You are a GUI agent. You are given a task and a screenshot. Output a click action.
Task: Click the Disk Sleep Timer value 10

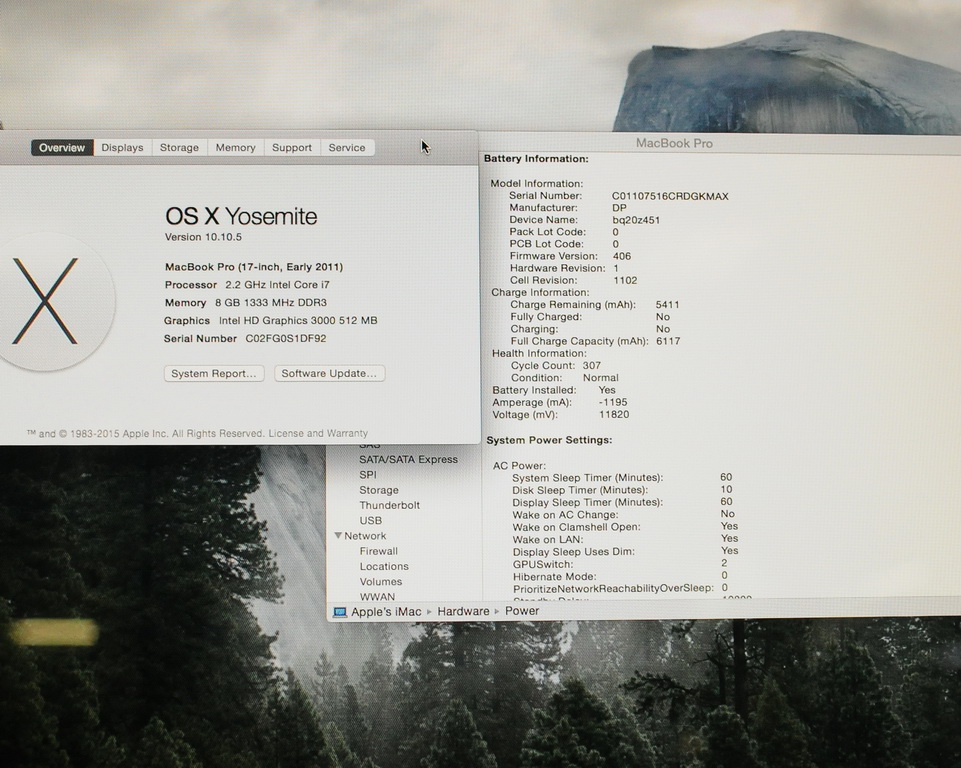pos(726,489)
